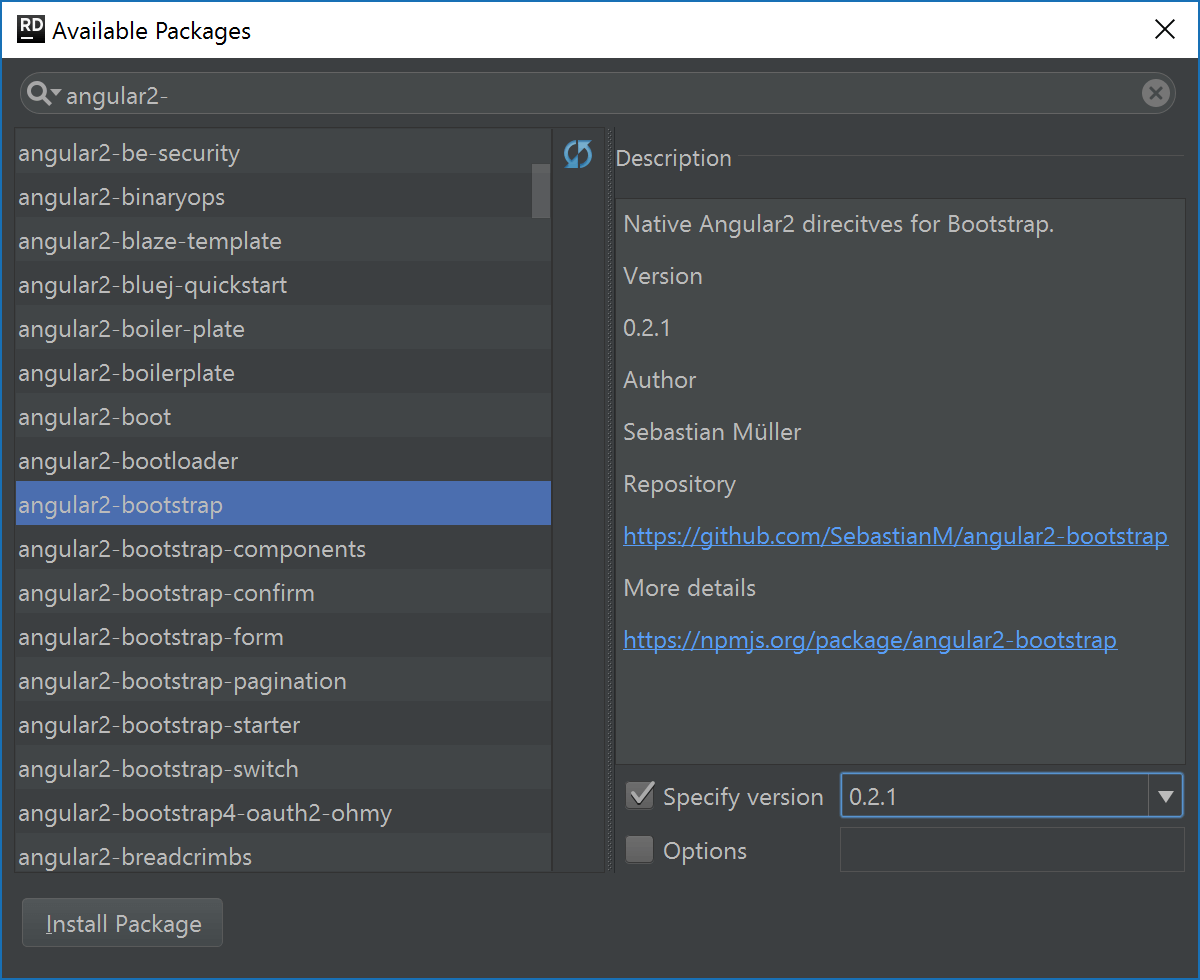Select angular2-bootstrap-components package
The width and height of the screenshot is (1200, 980).
point(283,549)
